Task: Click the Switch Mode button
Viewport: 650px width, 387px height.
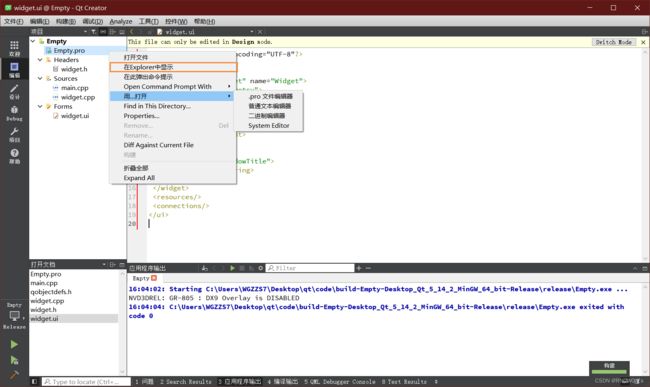Action: point(614,42)
